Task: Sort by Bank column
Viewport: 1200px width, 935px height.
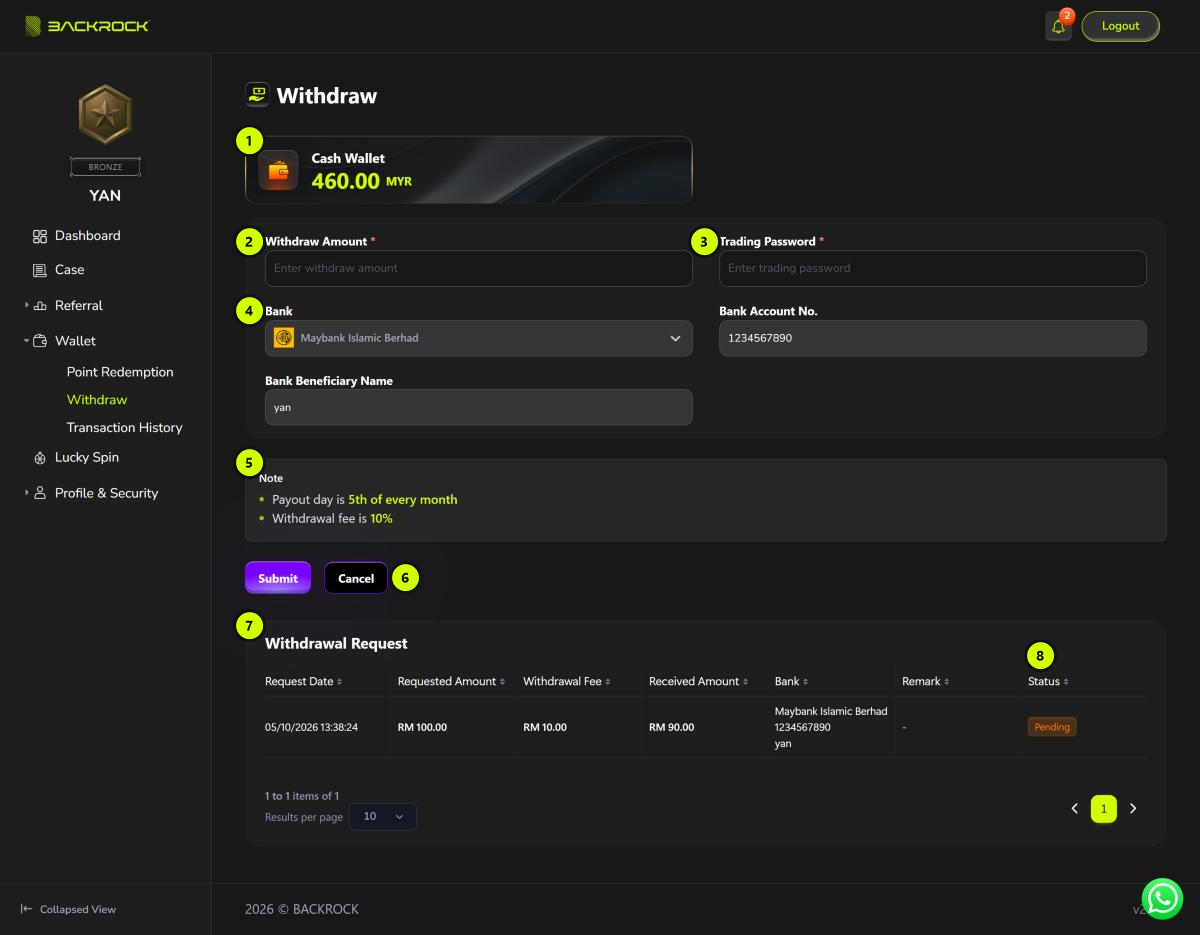Action: [791, 681]
